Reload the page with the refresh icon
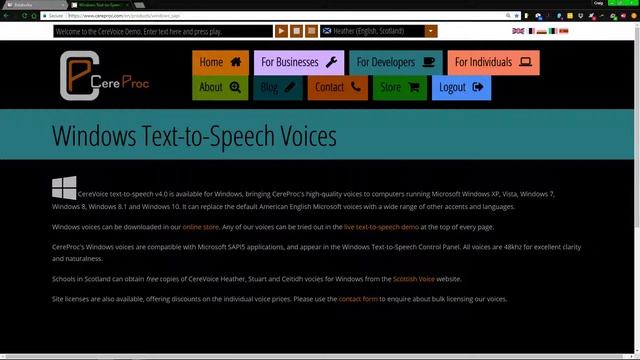Screen dimensions: 640x360 24,16
